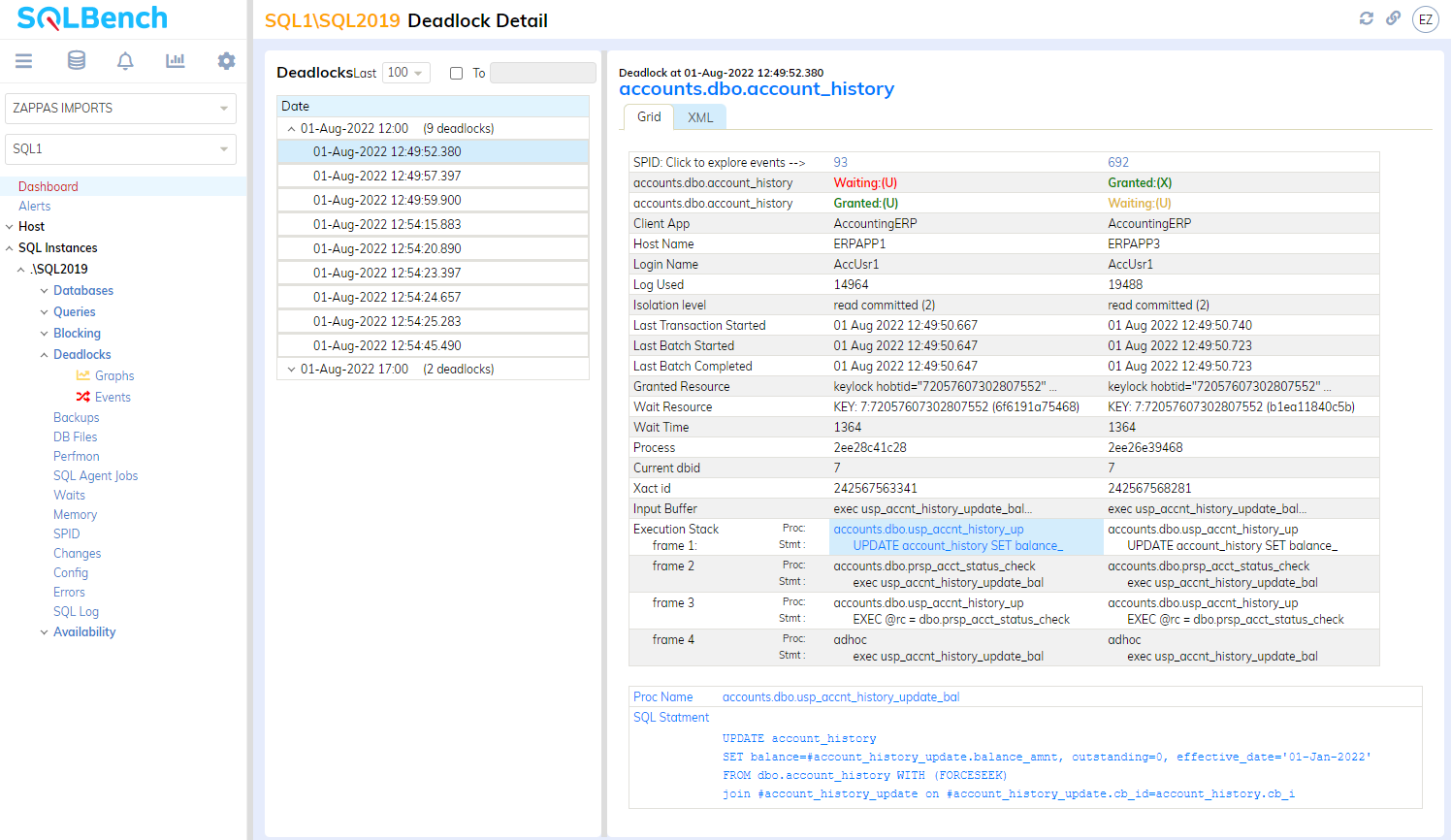Open Alerts in the sidebar
Screen dimensions: 1451x840
pos(35,206)
